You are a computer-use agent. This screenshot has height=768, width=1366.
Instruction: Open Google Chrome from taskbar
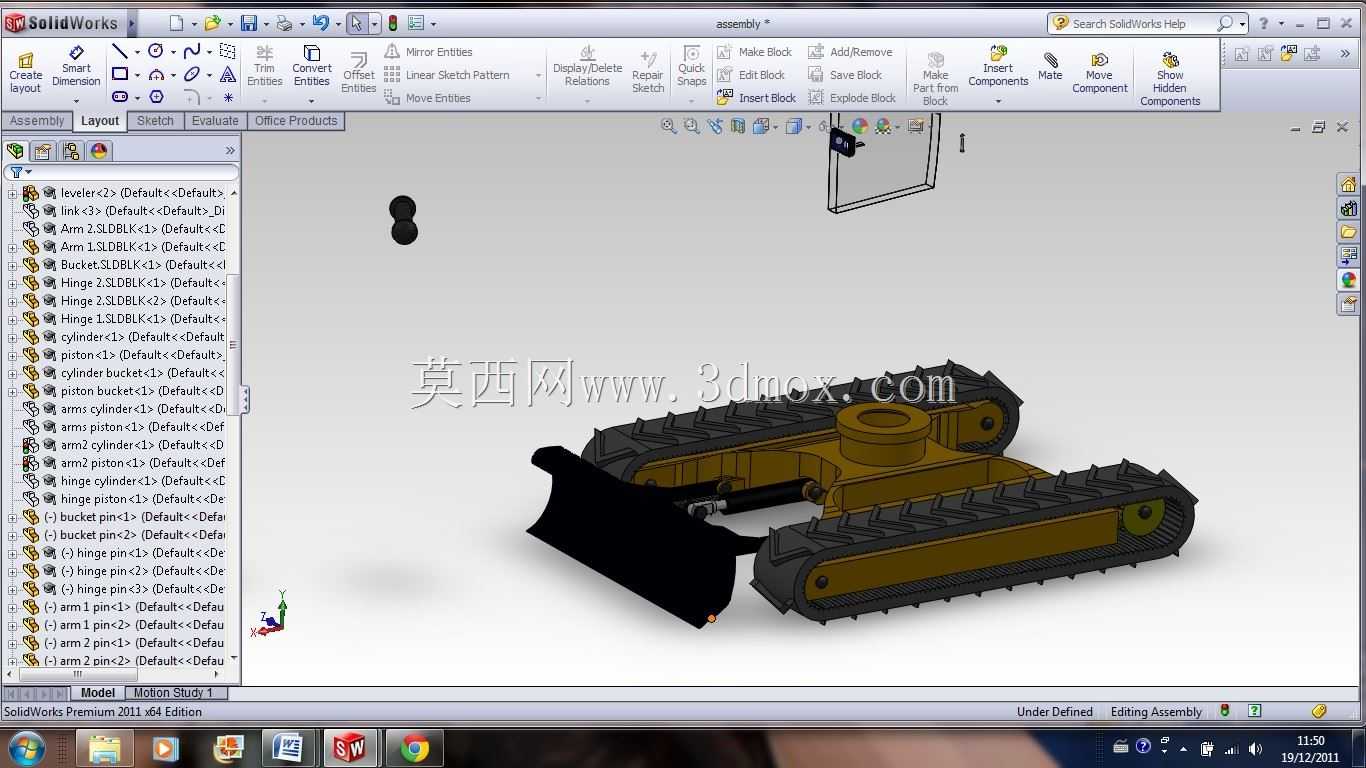point(414,748)
